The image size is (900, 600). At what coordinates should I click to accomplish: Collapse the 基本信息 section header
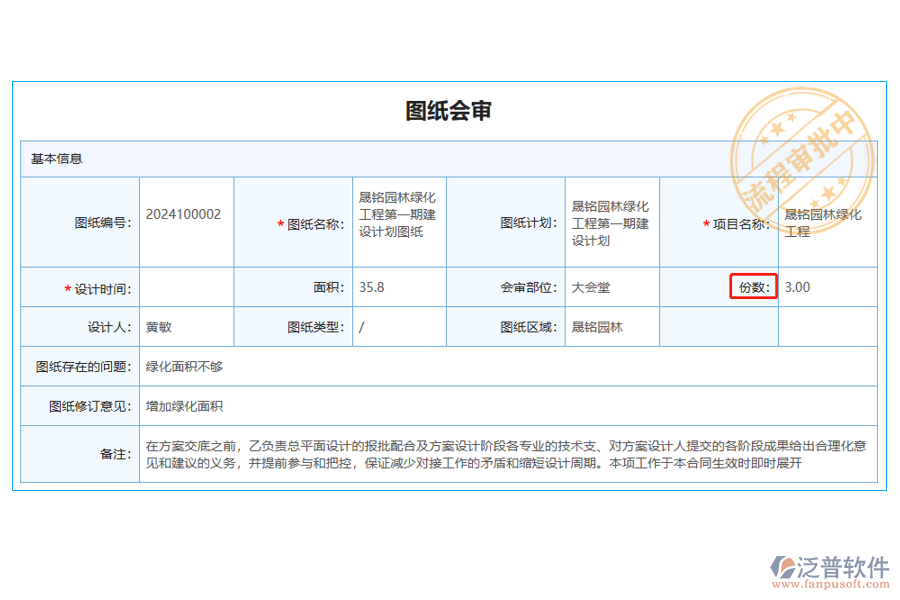pos(55,158)
